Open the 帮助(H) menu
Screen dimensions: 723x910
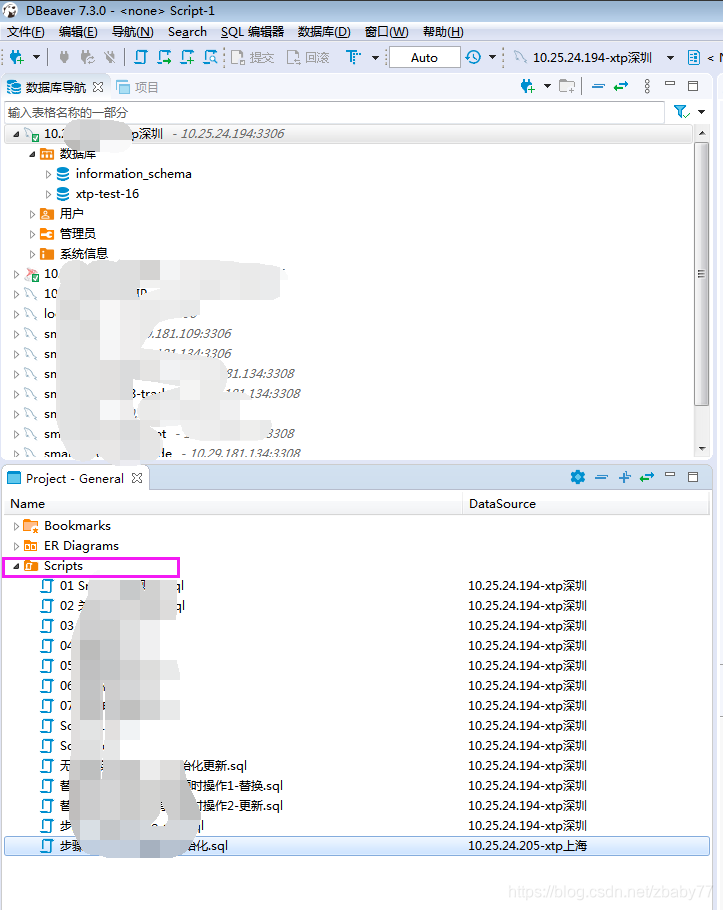click(443, 32)
